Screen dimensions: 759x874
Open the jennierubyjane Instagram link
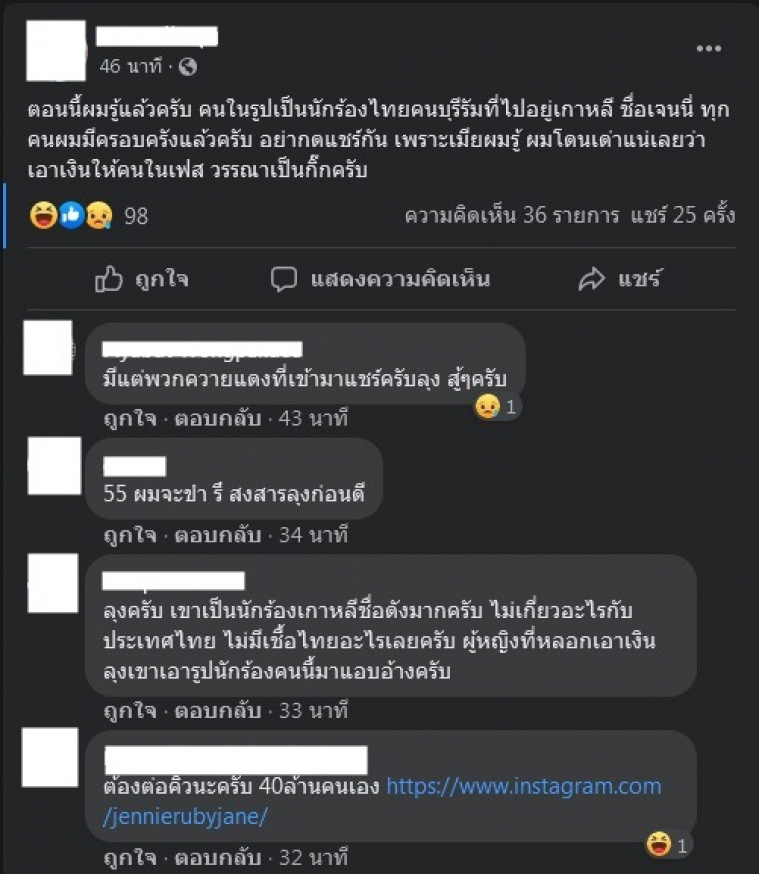click(382, 801)
